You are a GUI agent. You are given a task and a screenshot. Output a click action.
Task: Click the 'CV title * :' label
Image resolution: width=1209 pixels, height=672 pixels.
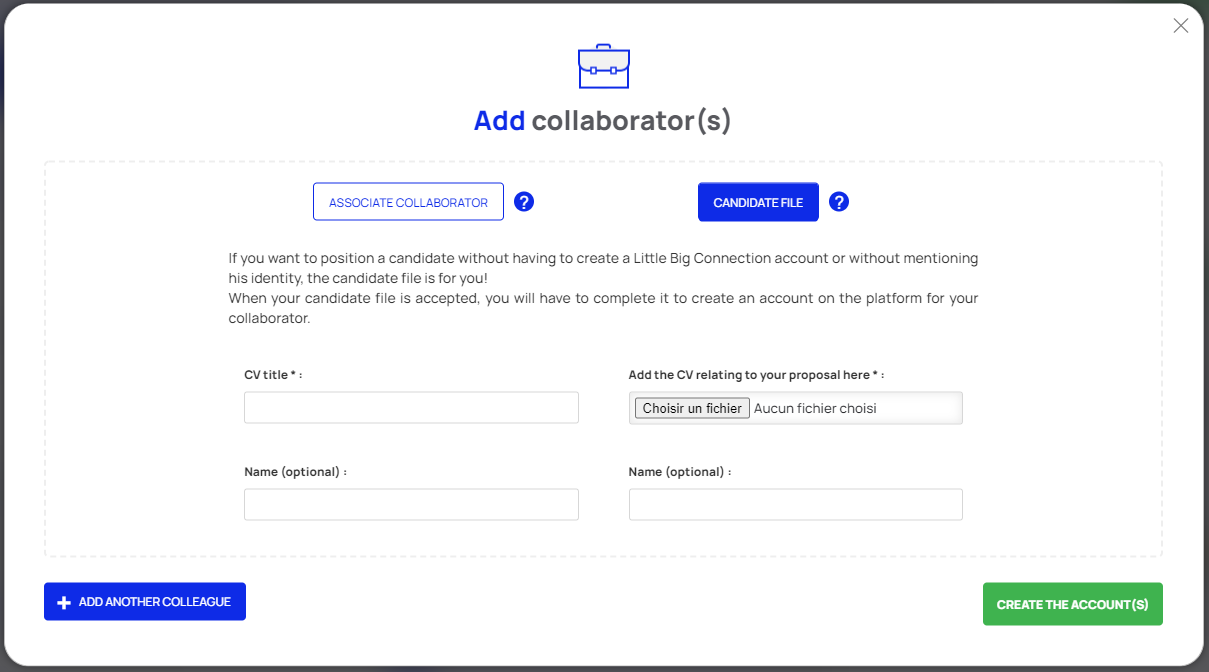pyautogui.click(x=273, y=375)
